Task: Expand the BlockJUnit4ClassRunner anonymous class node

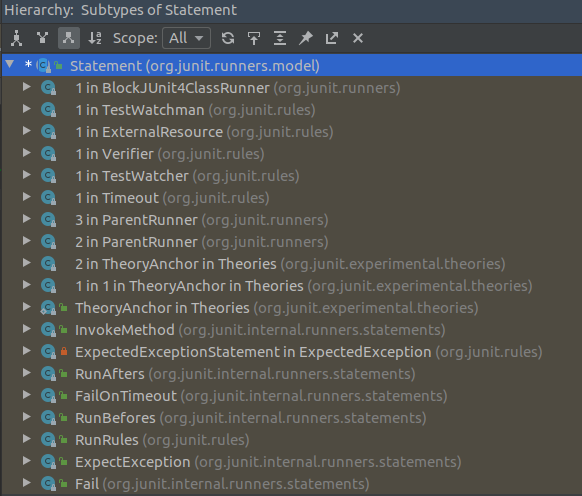Action: click(26, 87)
